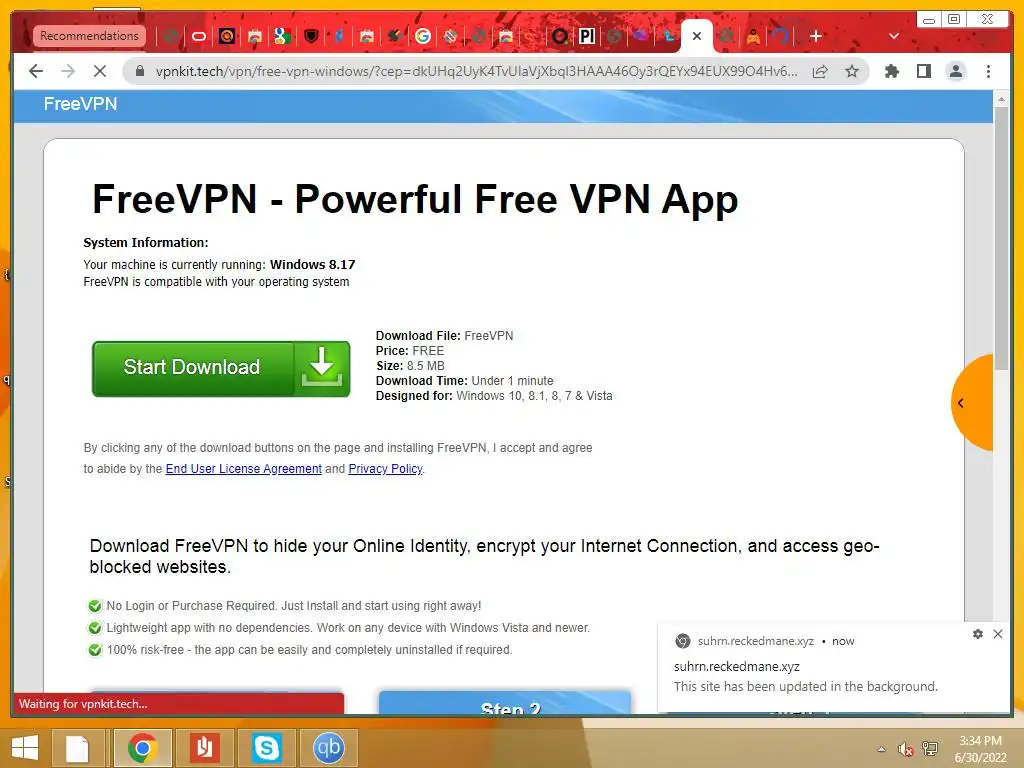Share this page from address bar
Viewport: 1024px width, 768px height.
click(x=820, y=71)
